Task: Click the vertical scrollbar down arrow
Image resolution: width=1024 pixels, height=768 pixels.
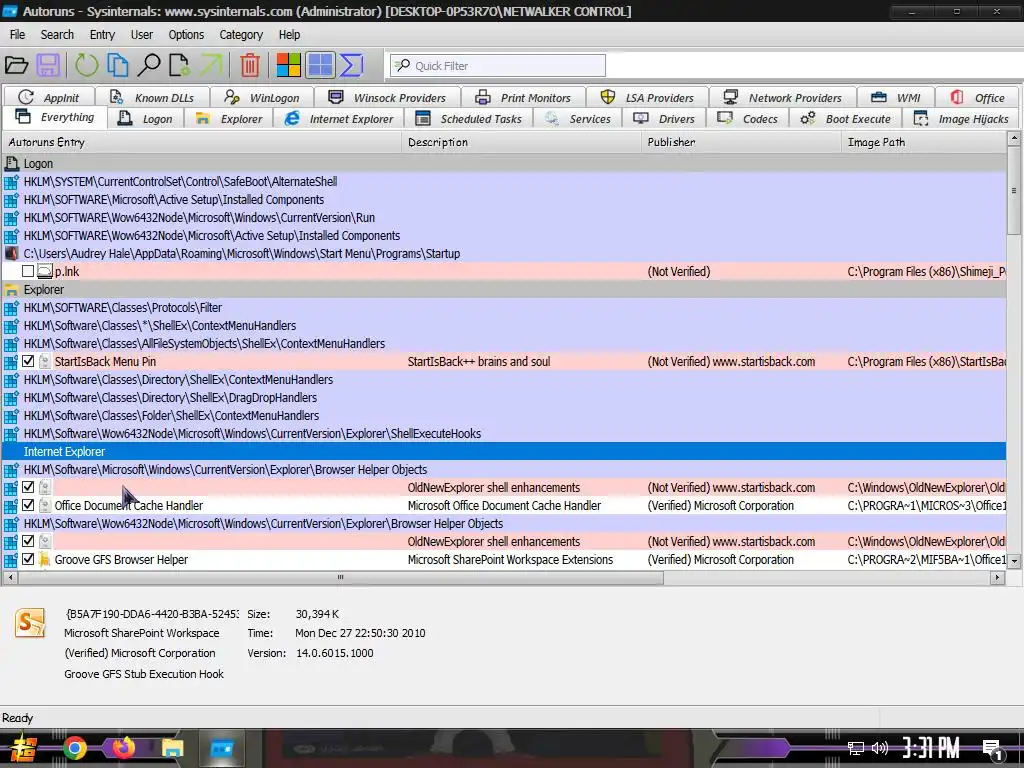Action: (1014, 560)
